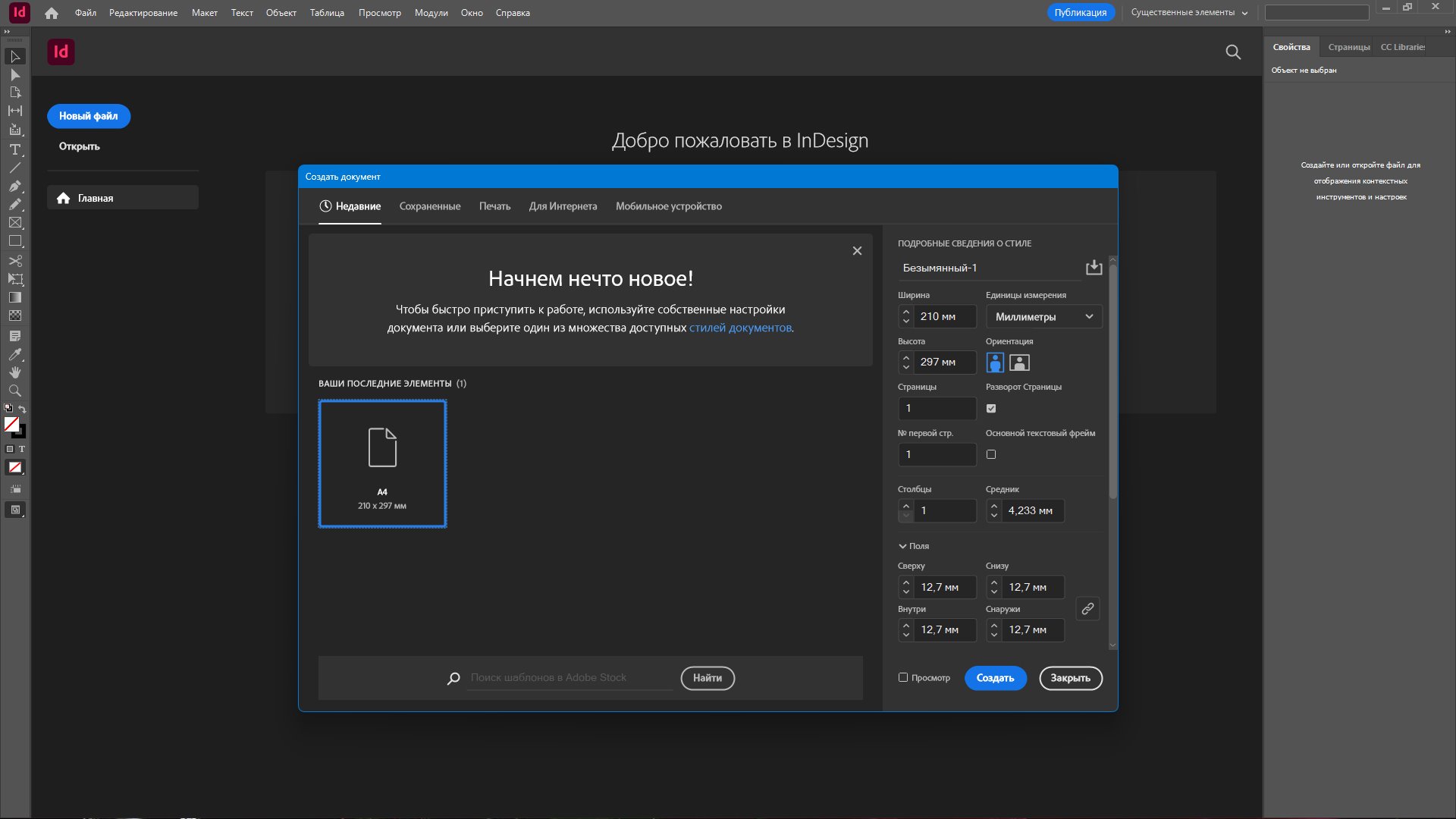Select the Selection tool arrow
The width and height of the screenshot is (1456, 819).
pyautogui.click(x=15, y=57)
